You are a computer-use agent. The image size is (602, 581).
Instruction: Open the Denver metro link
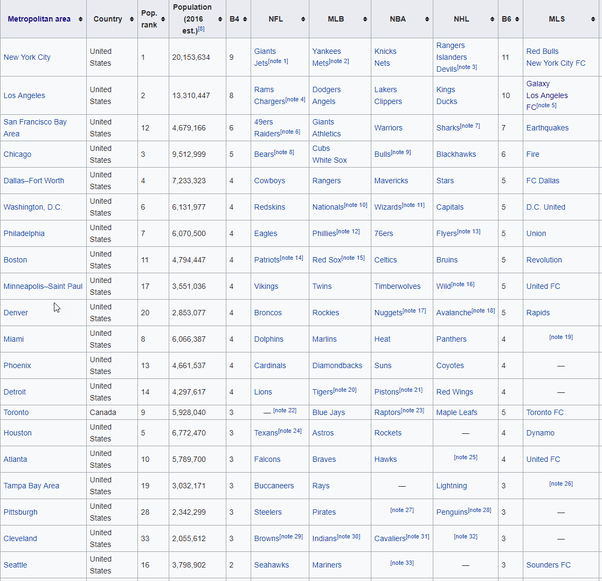[x=16, y=313]
